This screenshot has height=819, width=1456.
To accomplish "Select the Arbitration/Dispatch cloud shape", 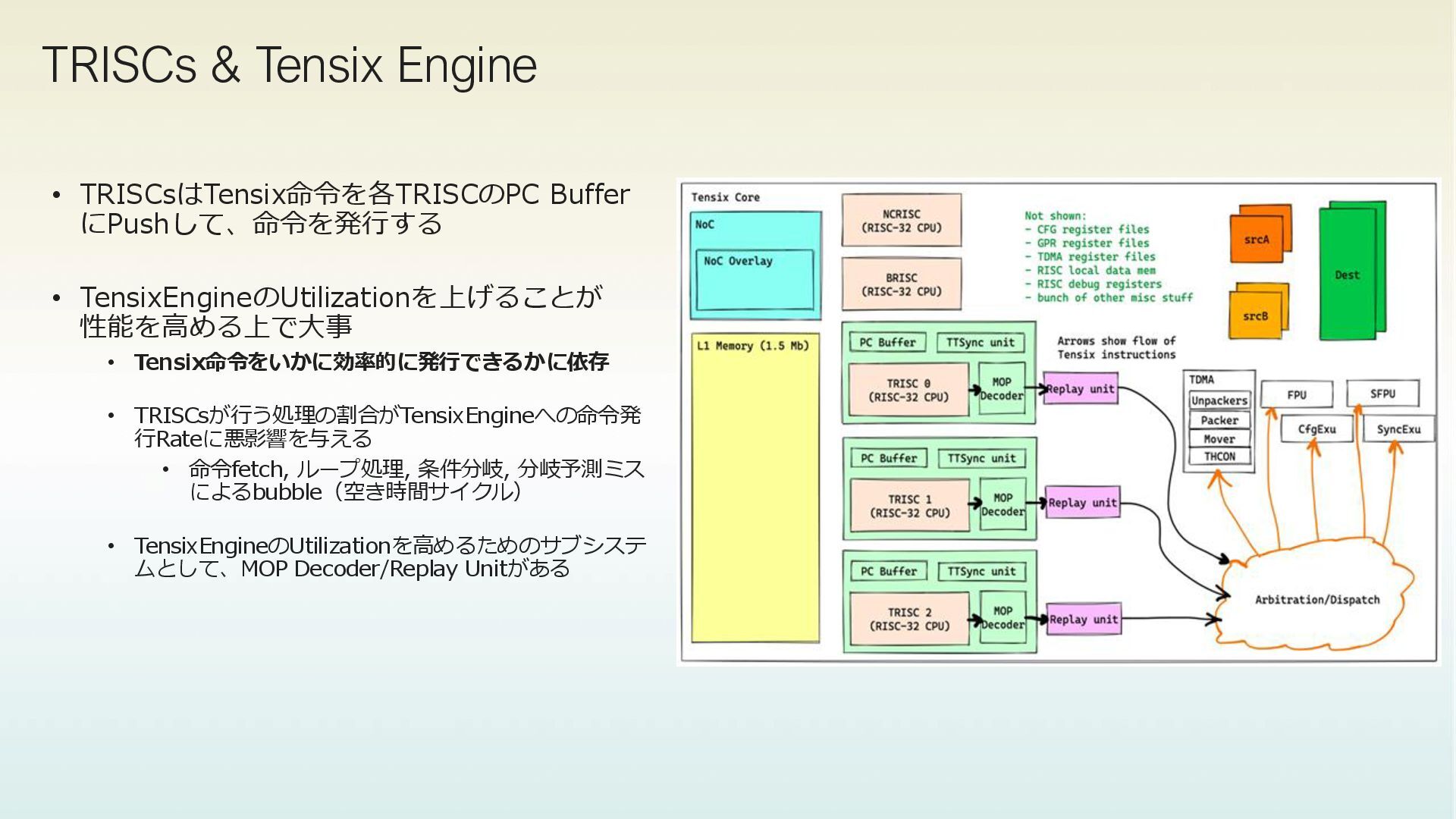I will (x=1316, y=600).
